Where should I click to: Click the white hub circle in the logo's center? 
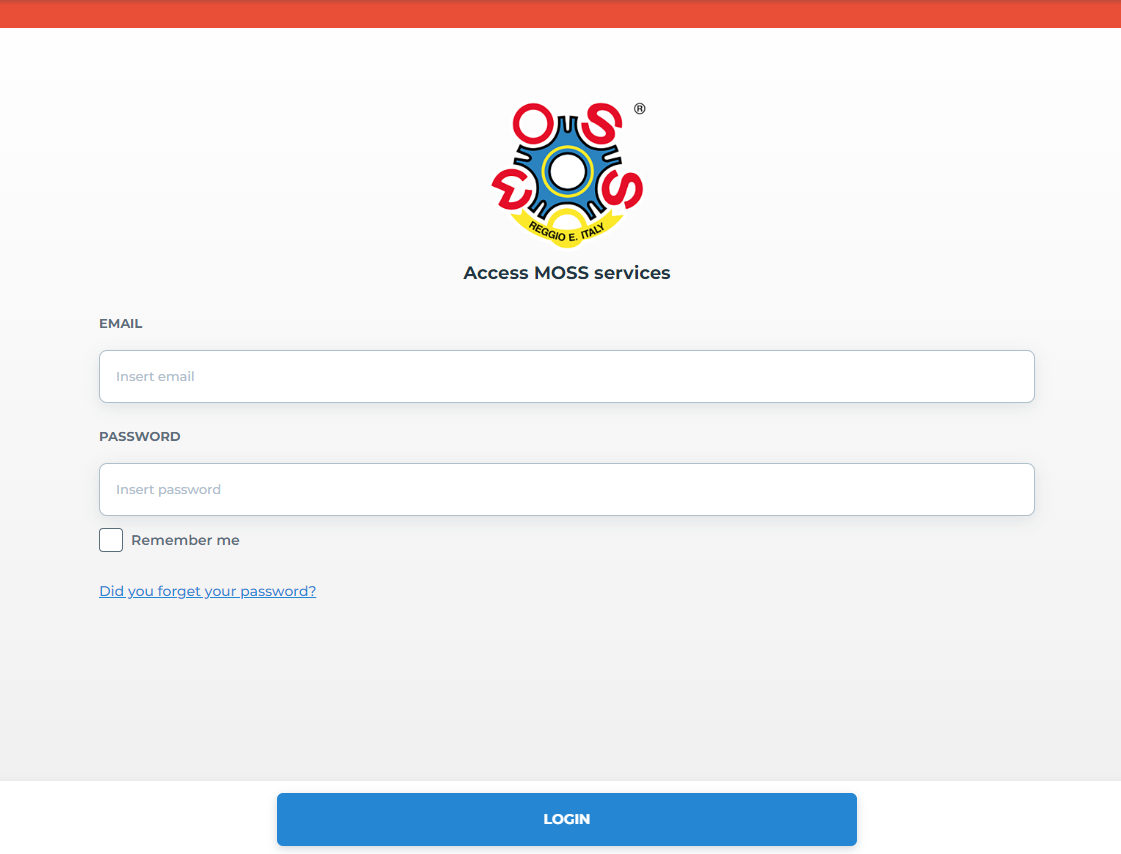click(567, 172)
